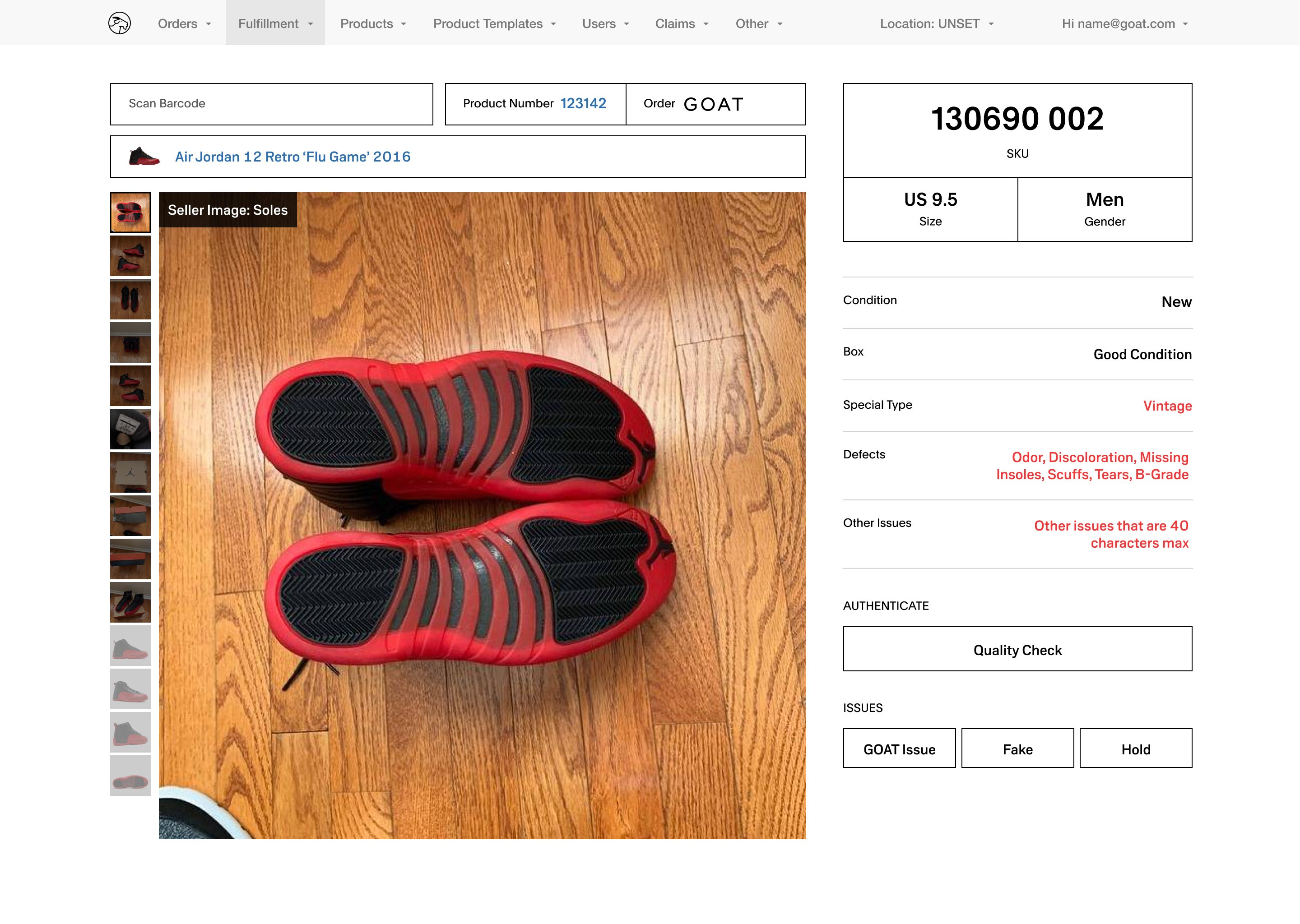The width and height of the screenshot is (1300, 924).
Task: Click the GOAT Issue button
Action: tap(899, 749)
